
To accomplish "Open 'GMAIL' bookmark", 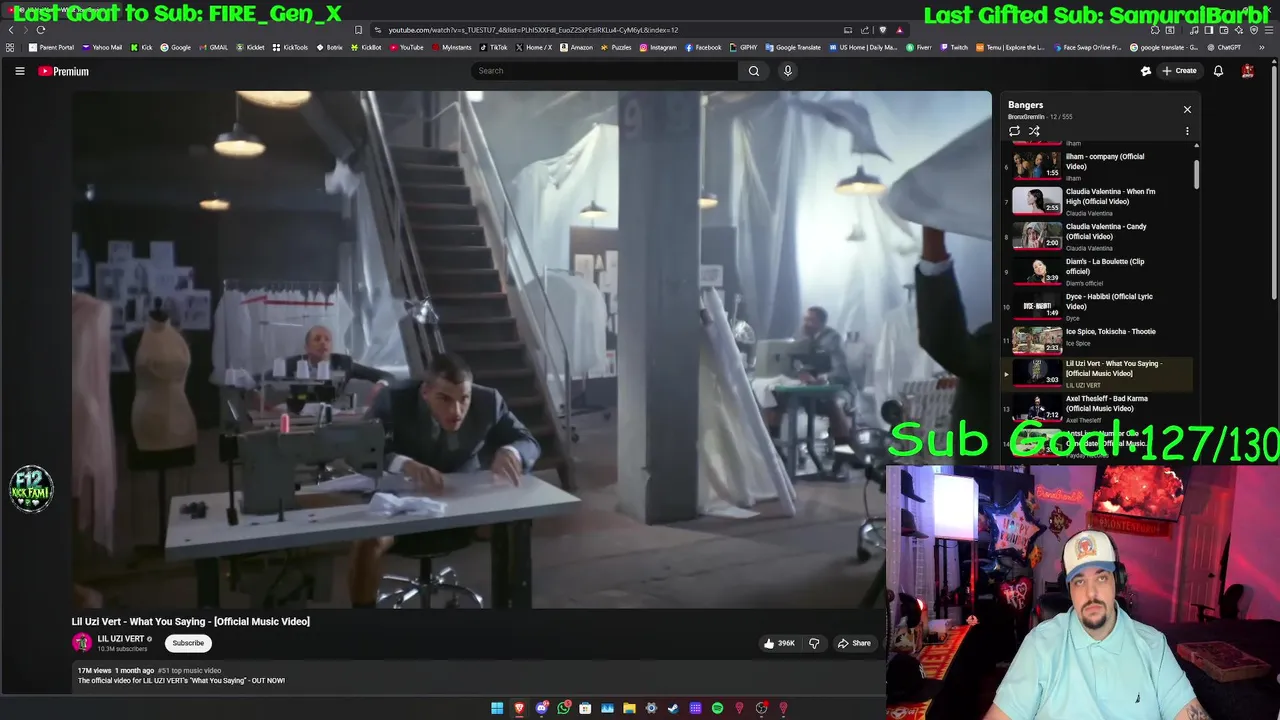I will pos(214,47).
